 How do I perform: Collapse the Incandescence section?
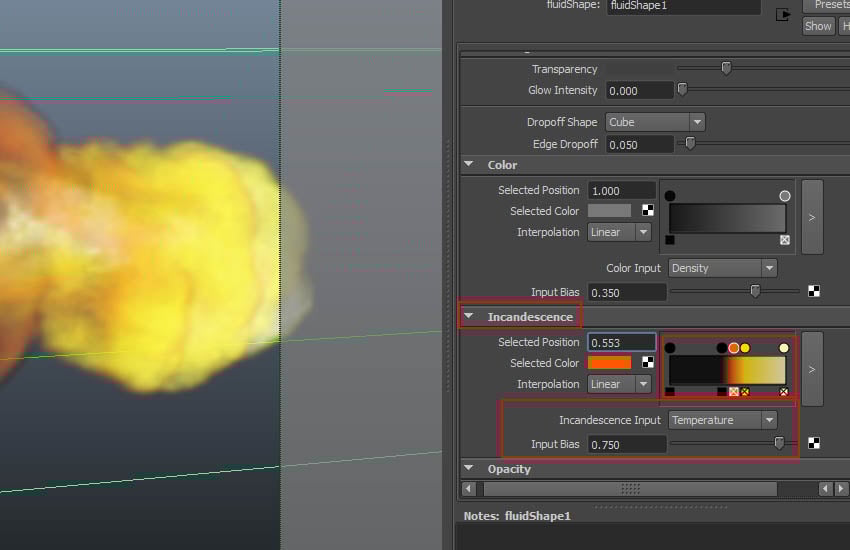469,316
